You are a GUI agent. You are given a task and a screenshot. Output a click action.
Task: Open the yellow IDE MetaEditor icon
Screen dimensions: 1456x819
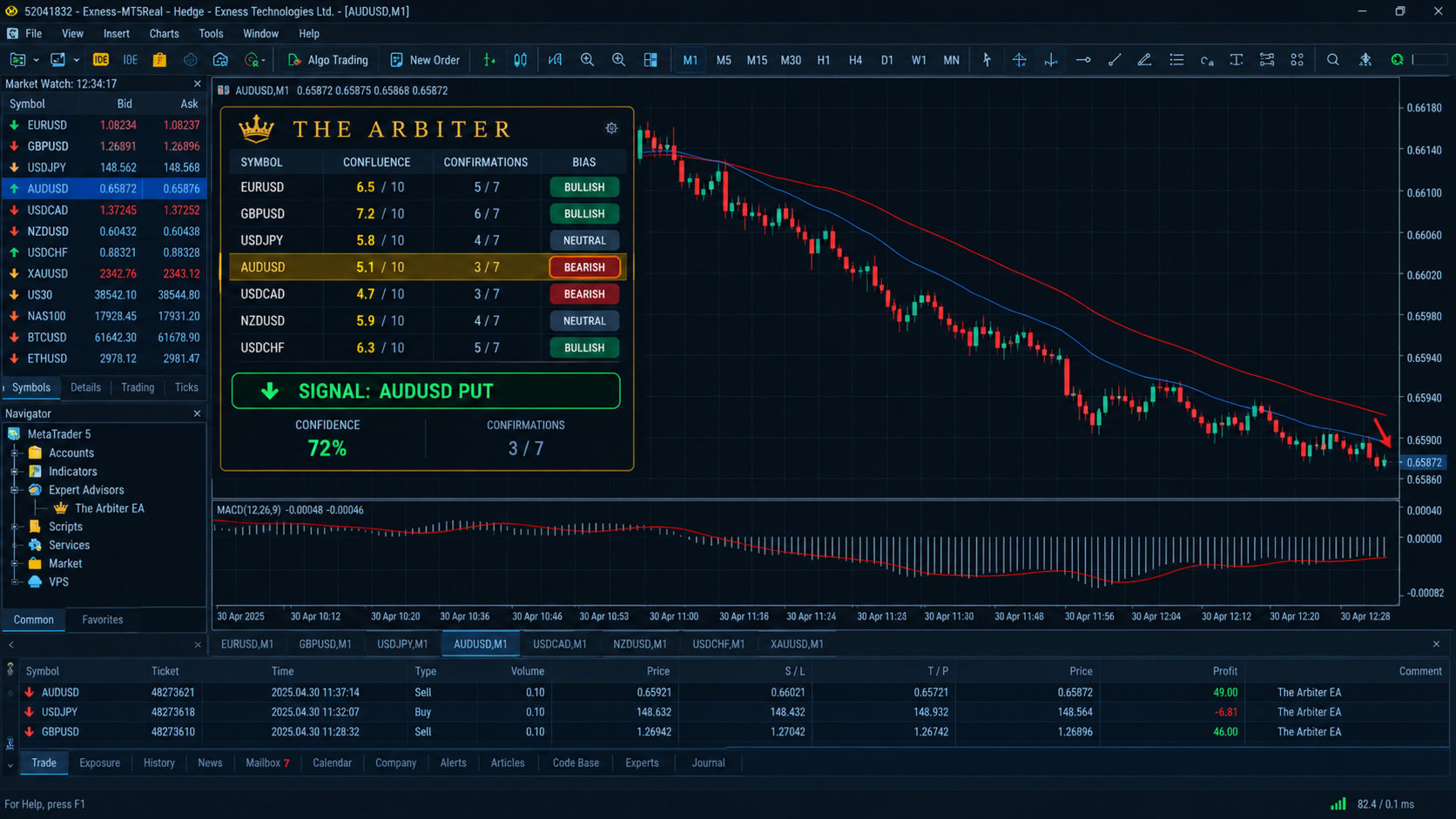click(101, 60)
